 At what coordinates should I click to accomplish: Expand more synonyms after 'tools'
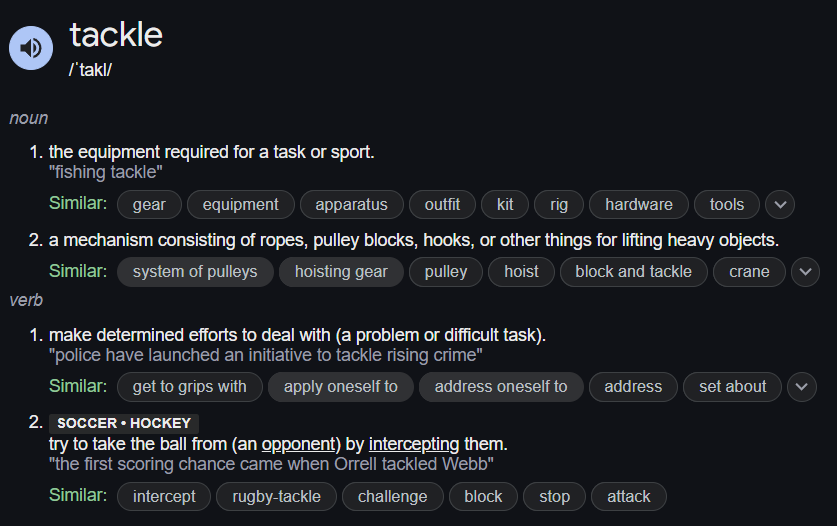(780, 205)
